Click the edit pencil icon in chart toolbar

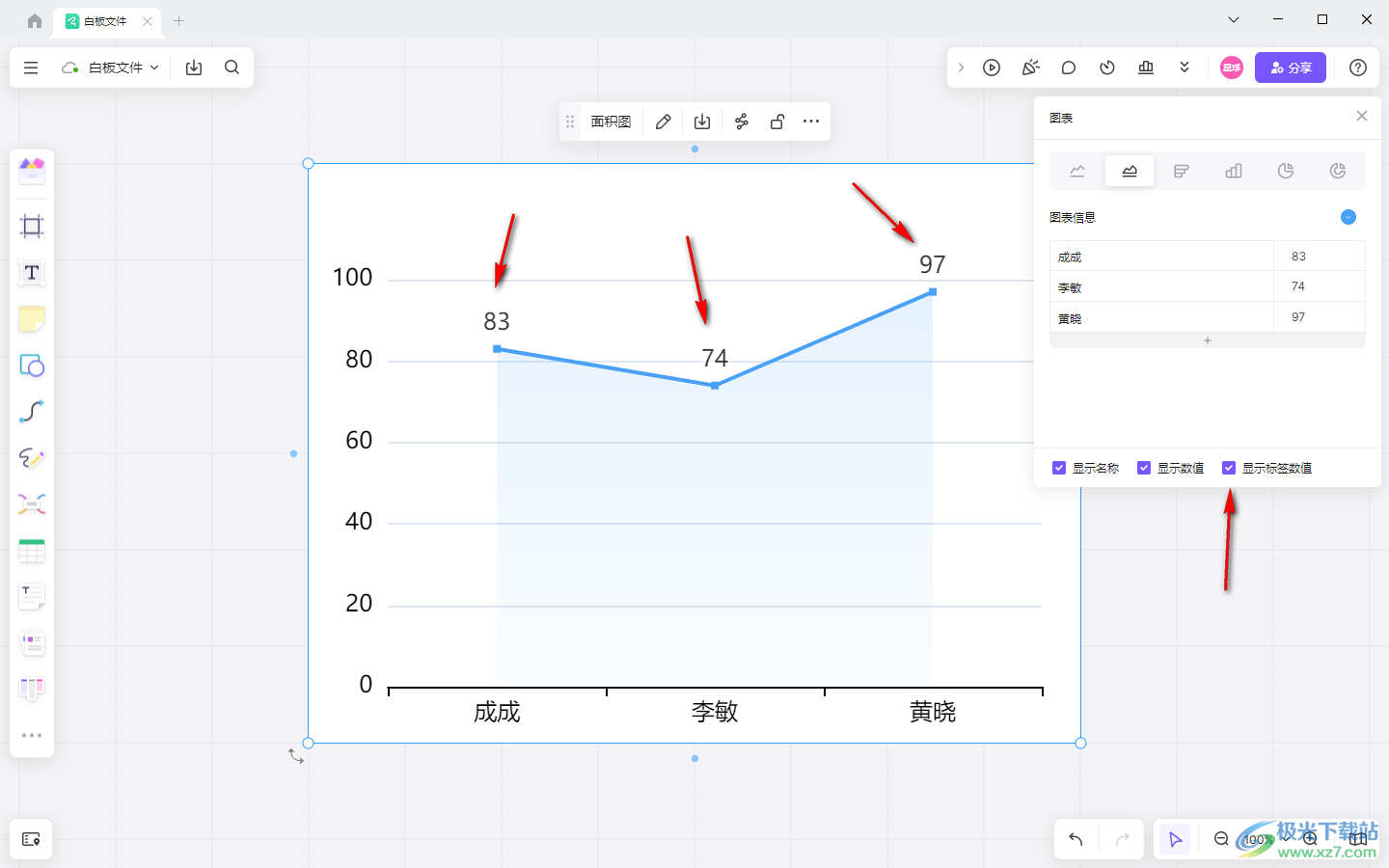664,122
